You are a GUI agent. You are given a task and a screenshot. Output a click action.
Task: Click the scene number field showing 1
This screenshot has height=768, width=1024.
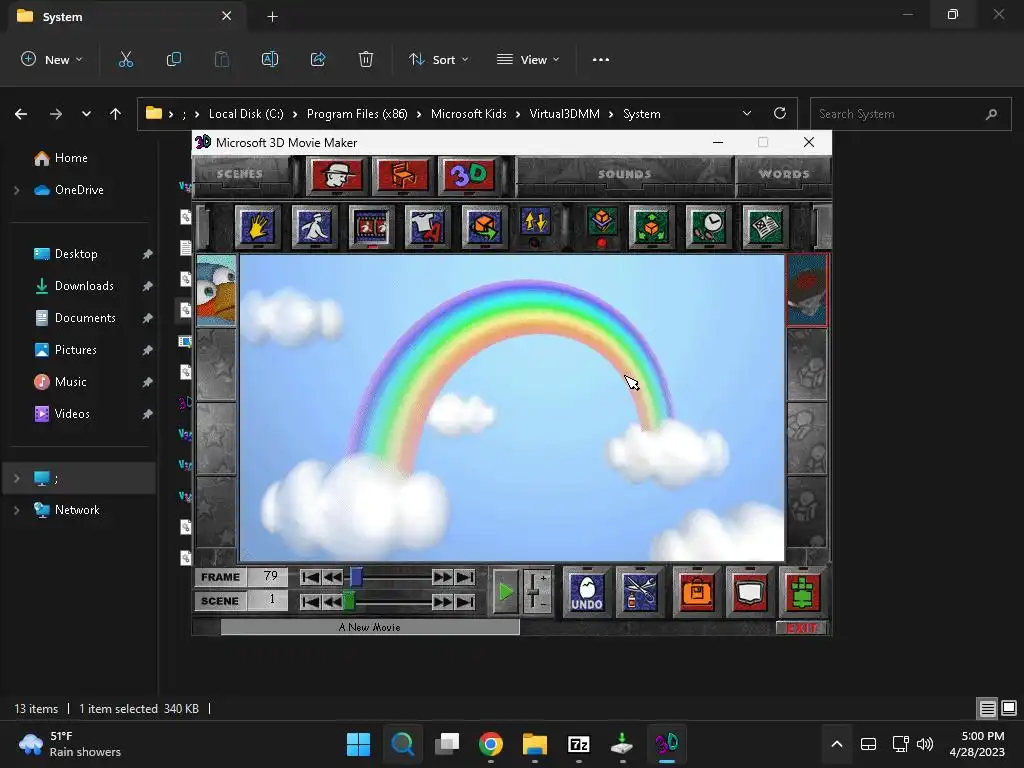click(268, 601)
